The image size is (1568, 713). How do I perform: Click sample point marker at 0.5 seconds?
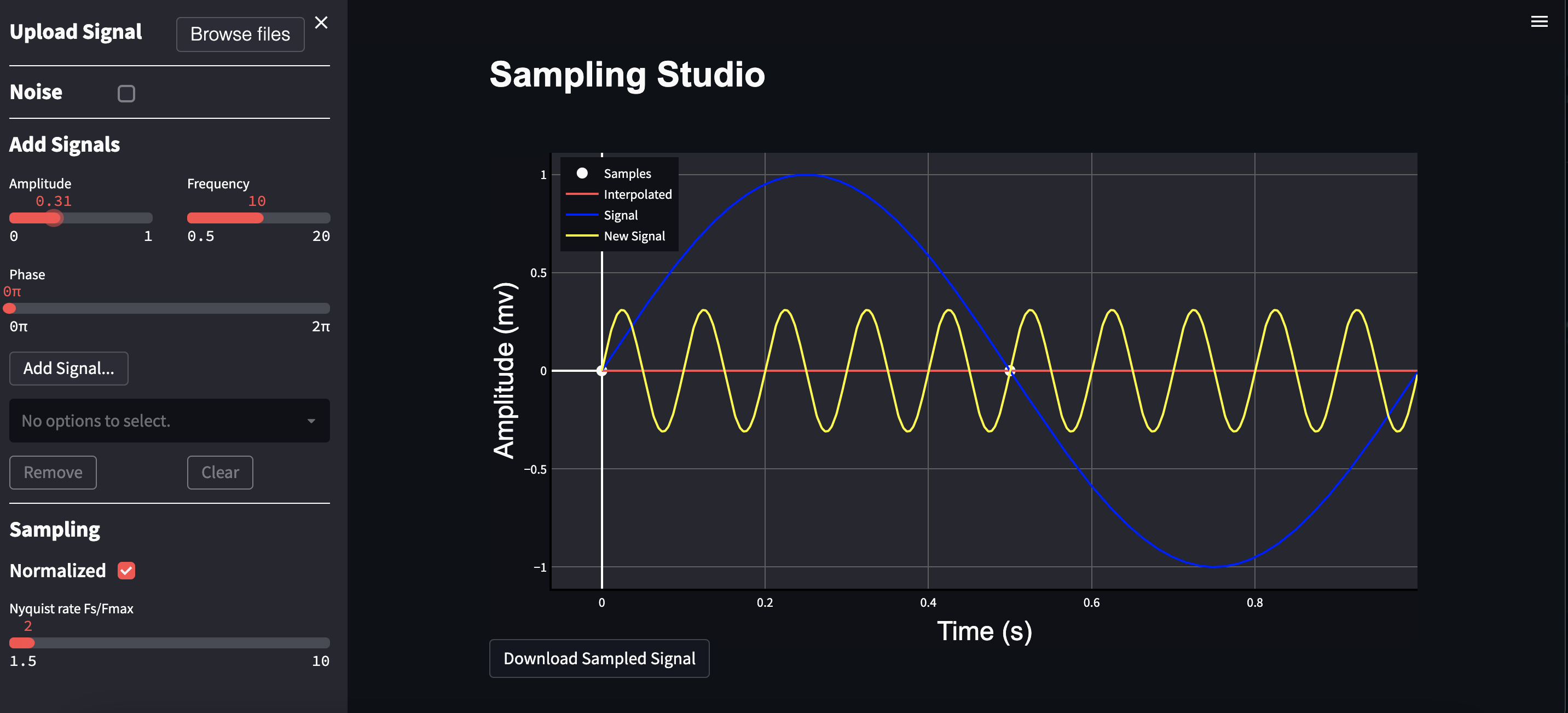click(1009, 370)
